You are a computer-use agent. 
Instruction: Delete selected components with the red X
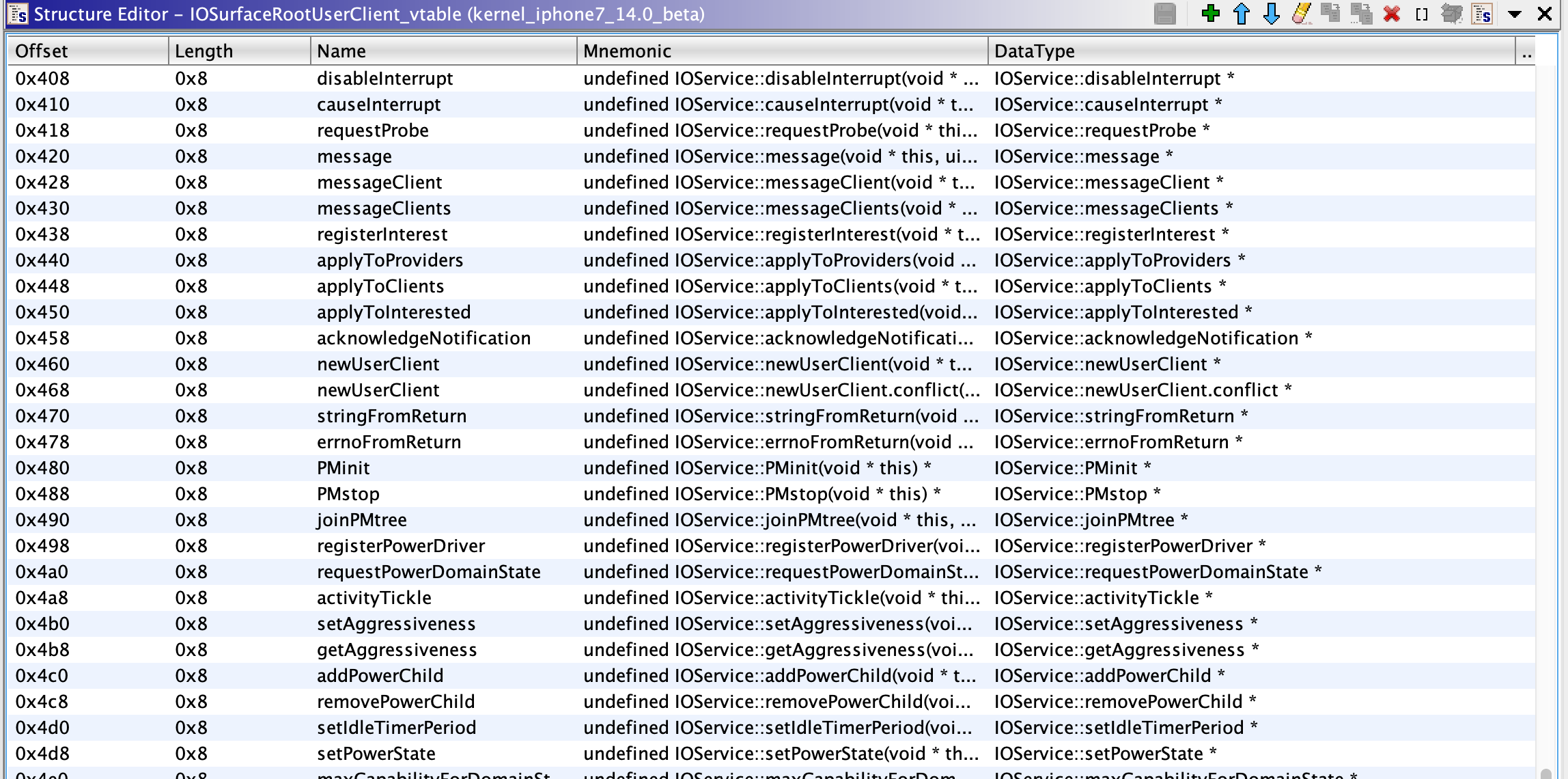pyautogui.click(x=1391, y=14)
